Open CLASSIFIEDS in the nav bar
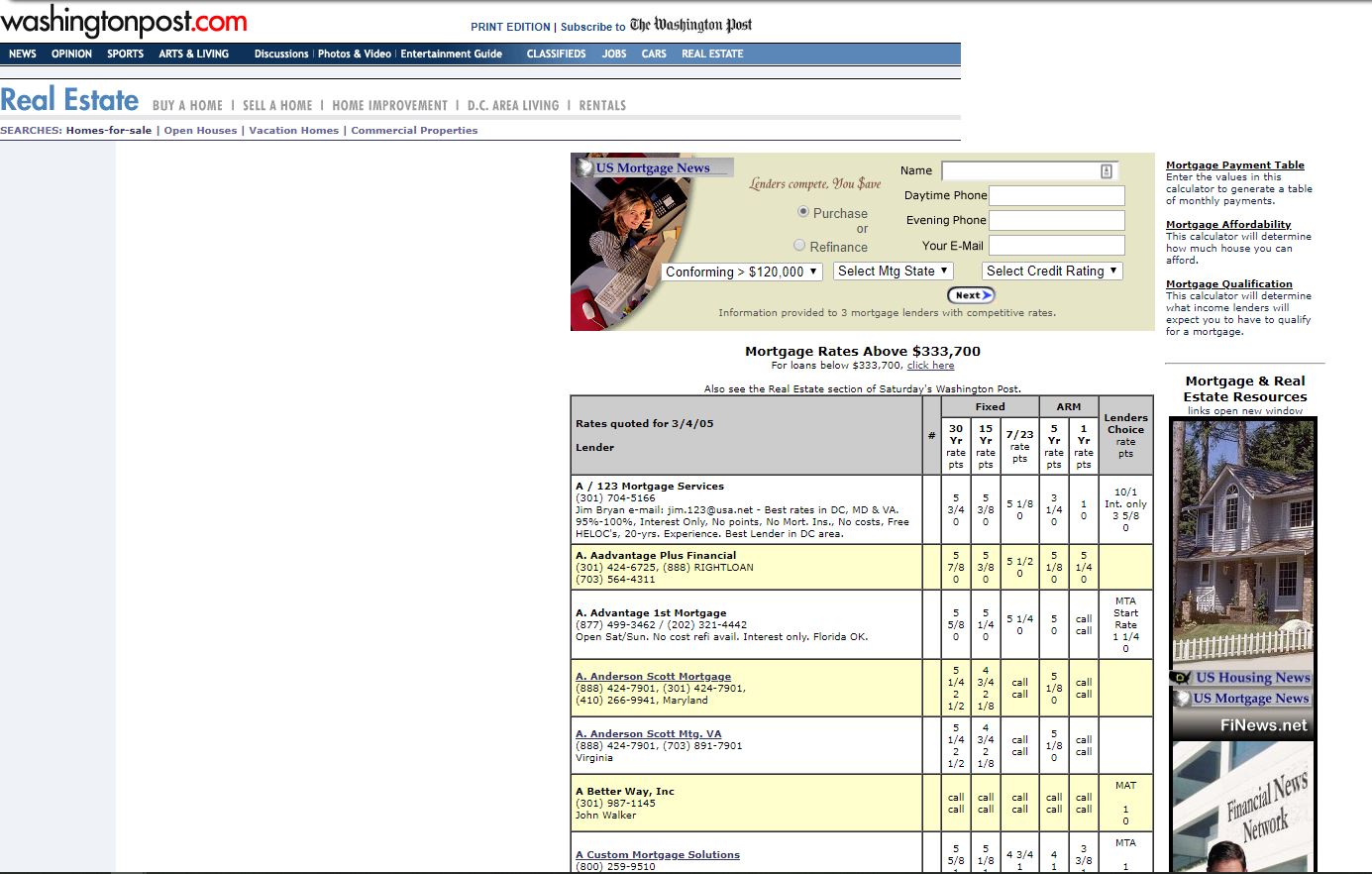The image size is (1372, 874). coord(556,54)
